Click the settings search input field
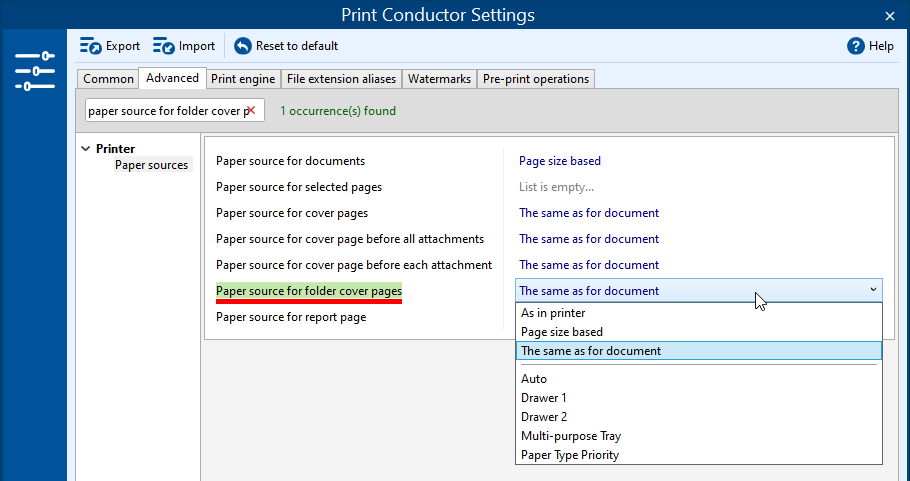910x481 pixels. 165,111
